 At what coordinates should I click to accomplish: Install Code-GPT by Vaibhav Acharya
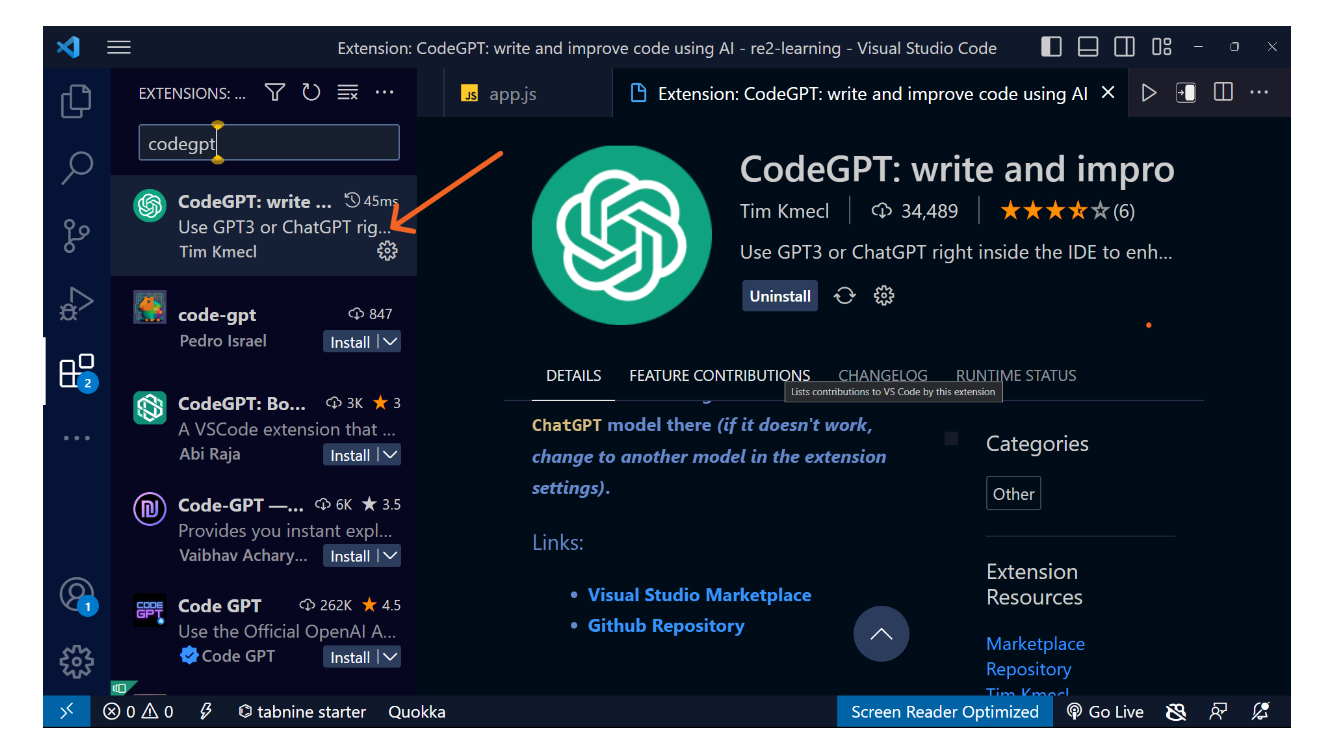point(351,556)
